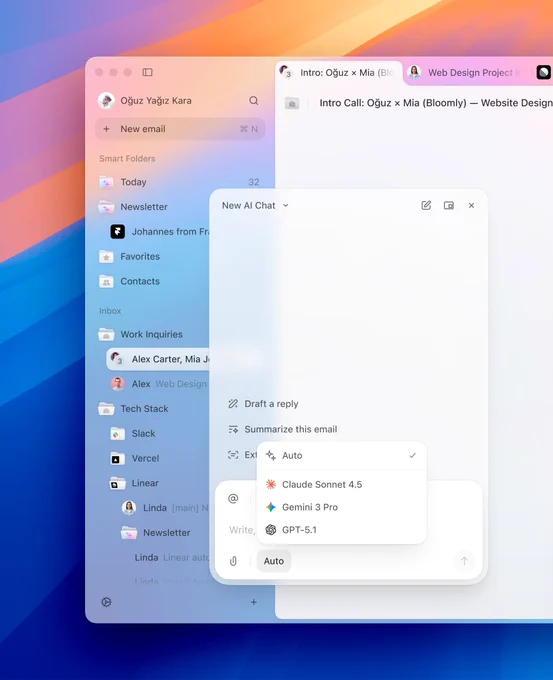
Task: Select Auto model option
Action: (342, 455)
